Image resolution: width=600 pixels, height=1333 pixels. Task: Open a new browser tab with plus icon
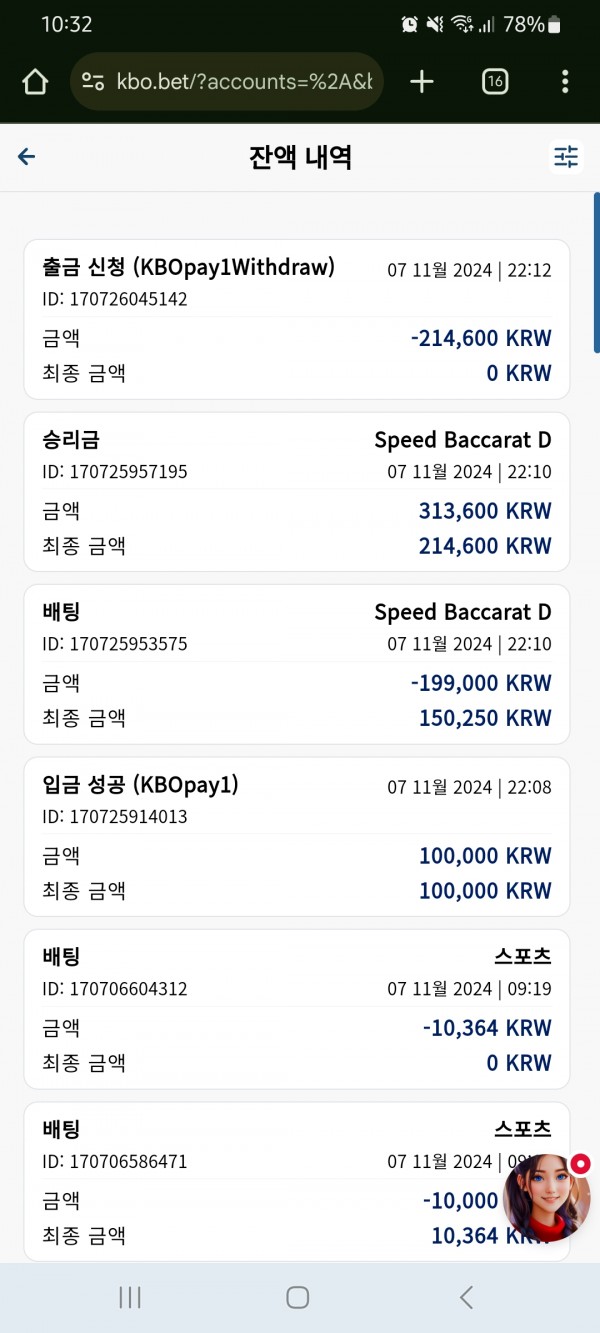(x=422, y=82)
